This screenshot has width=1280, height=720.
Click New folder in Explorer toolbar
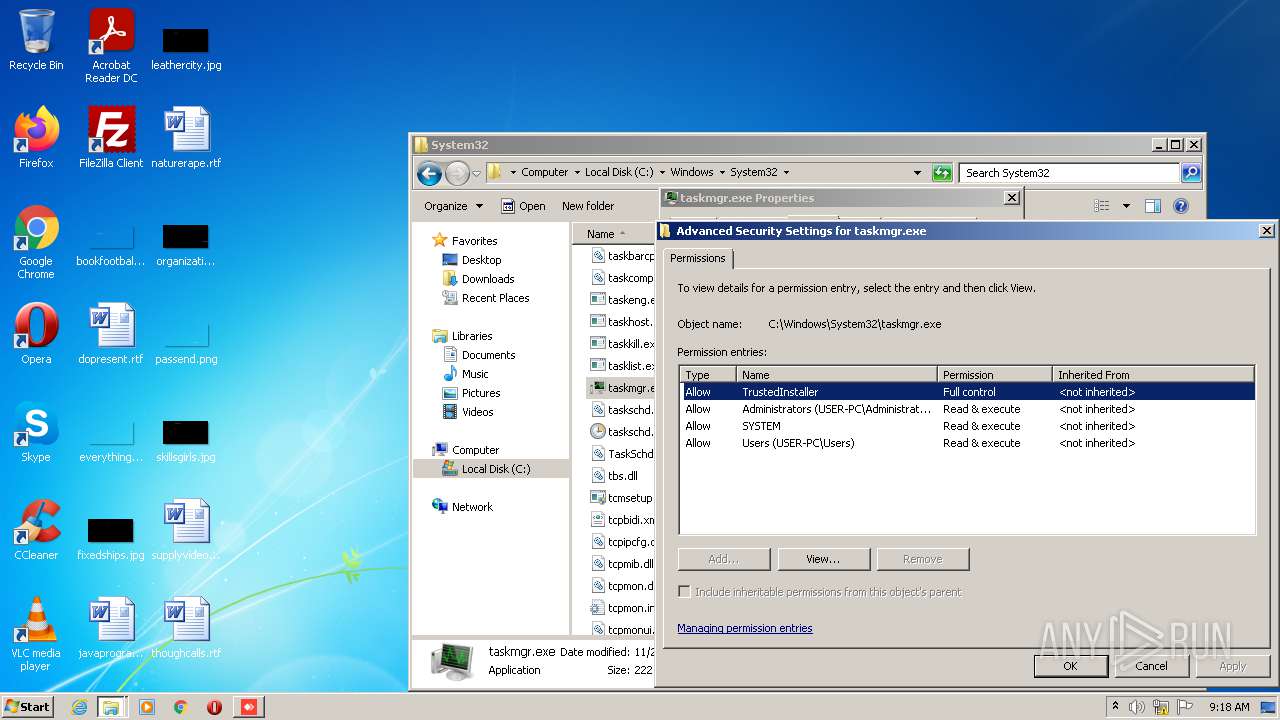[x=588, y=206]
